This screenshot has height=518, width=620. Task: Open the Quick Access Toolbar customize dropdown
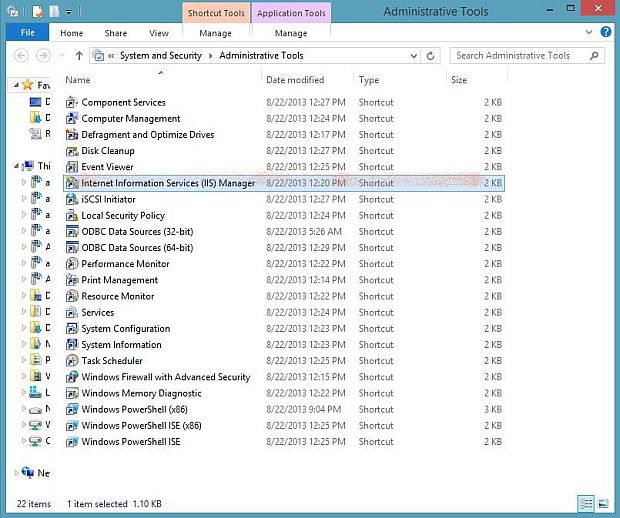pyautogui.click(x=69, y=12)
